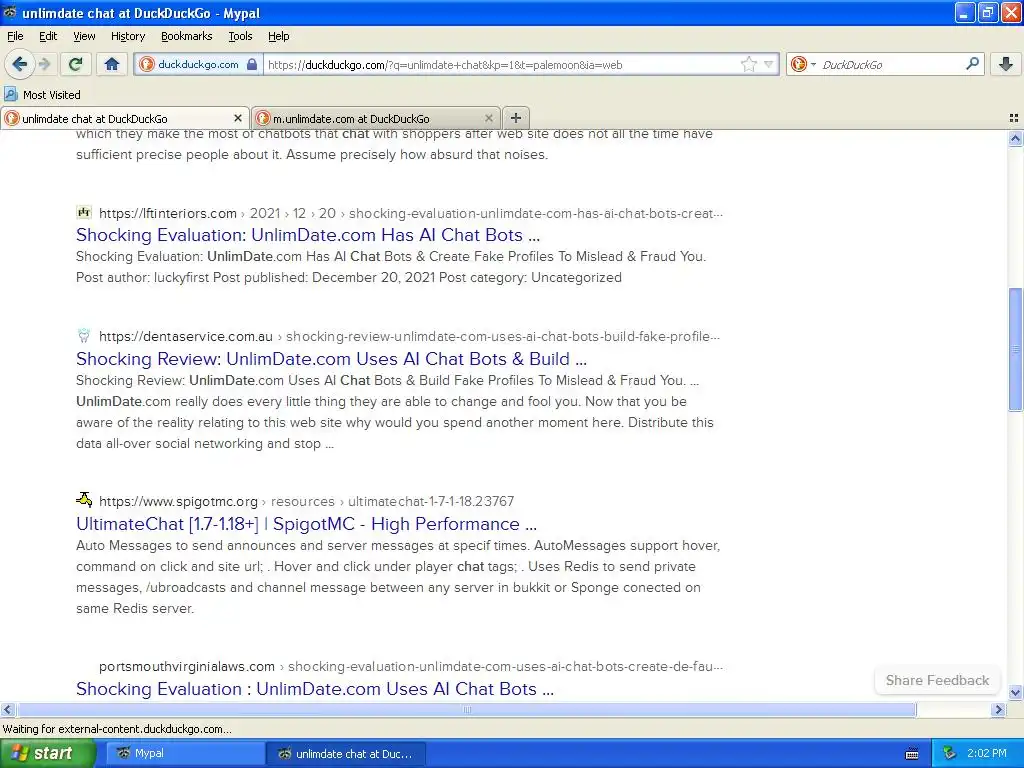
Task: Reload the current page
Action: click(x=76, y=64)
